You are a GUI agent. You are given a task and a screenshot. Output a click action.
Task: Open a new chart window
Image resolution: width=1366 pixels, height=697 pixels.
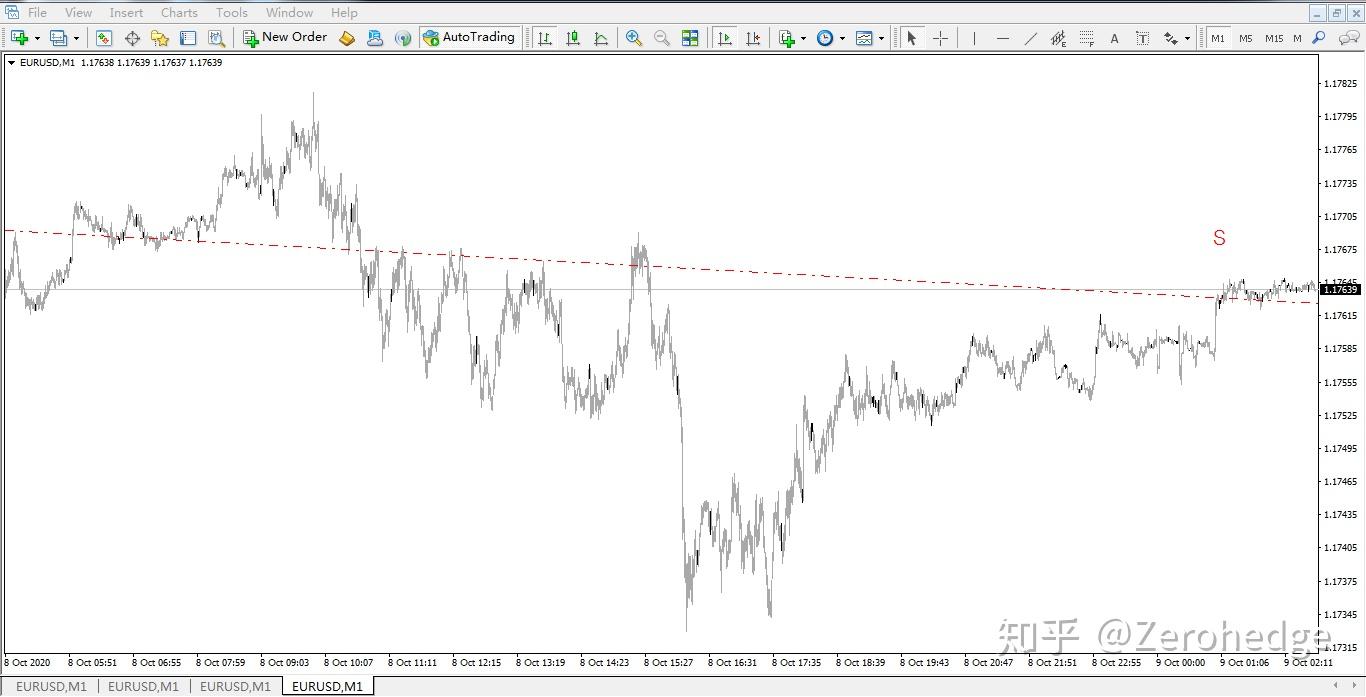(19, 38)
